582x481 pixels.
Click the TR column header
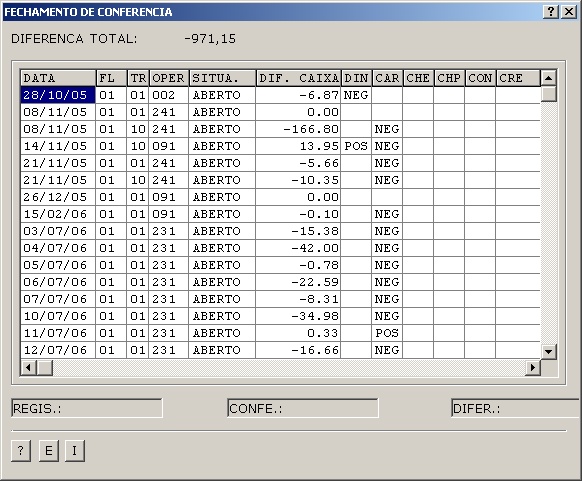pos(138,78)
